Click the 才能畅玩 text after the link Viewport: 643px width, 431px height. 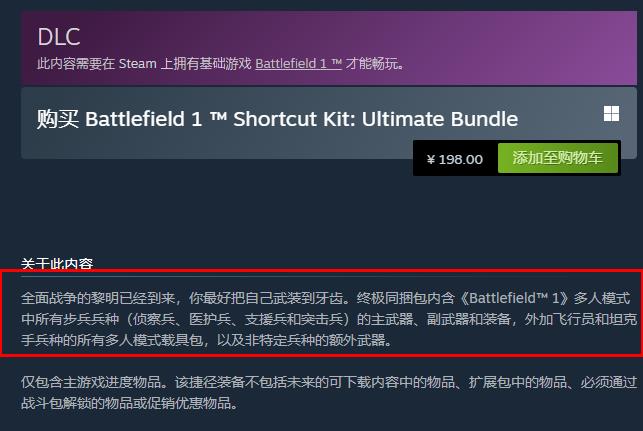click(374, 64)
